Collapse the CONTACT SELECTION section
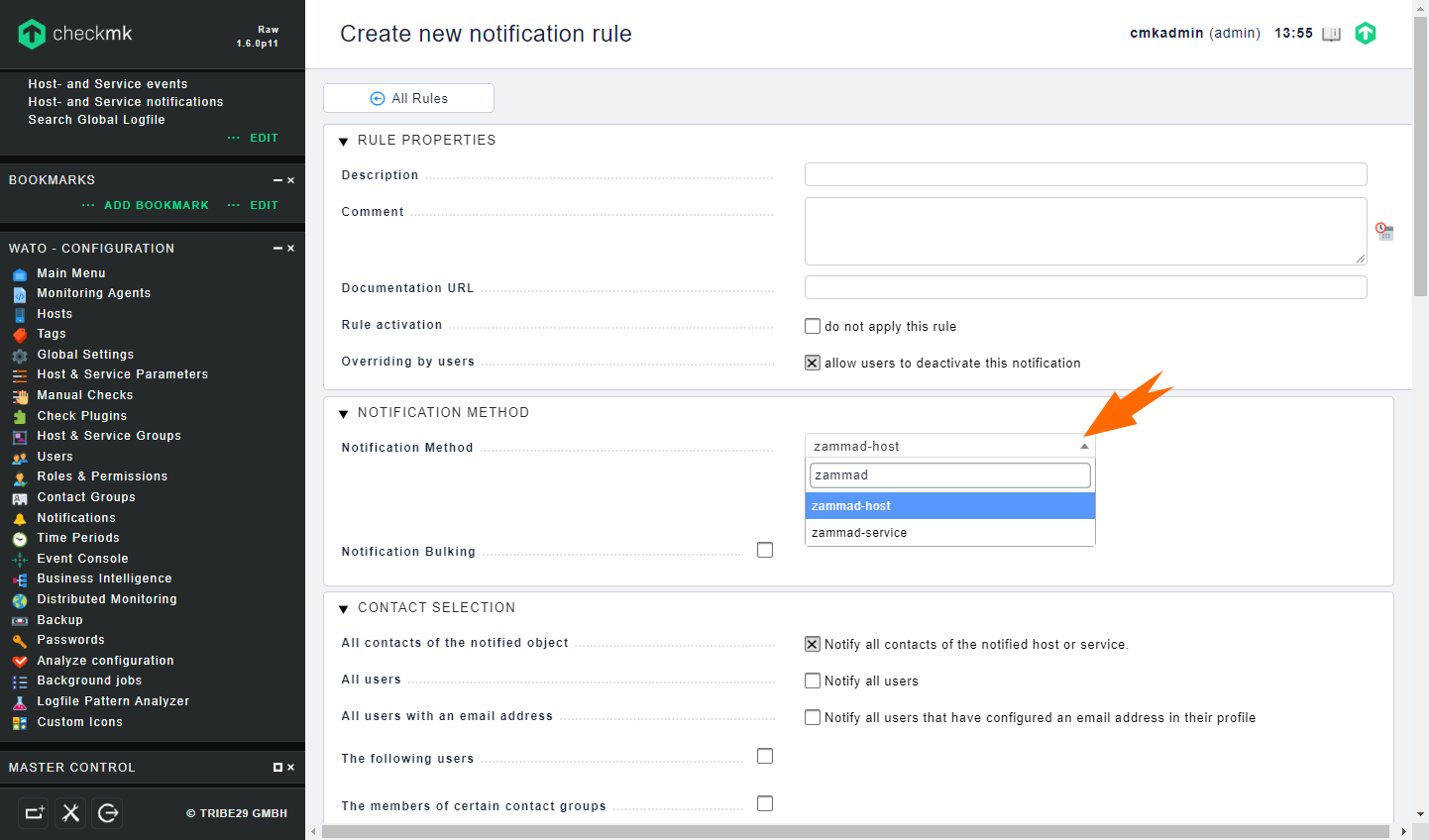1429x840 pixels. 344,609
